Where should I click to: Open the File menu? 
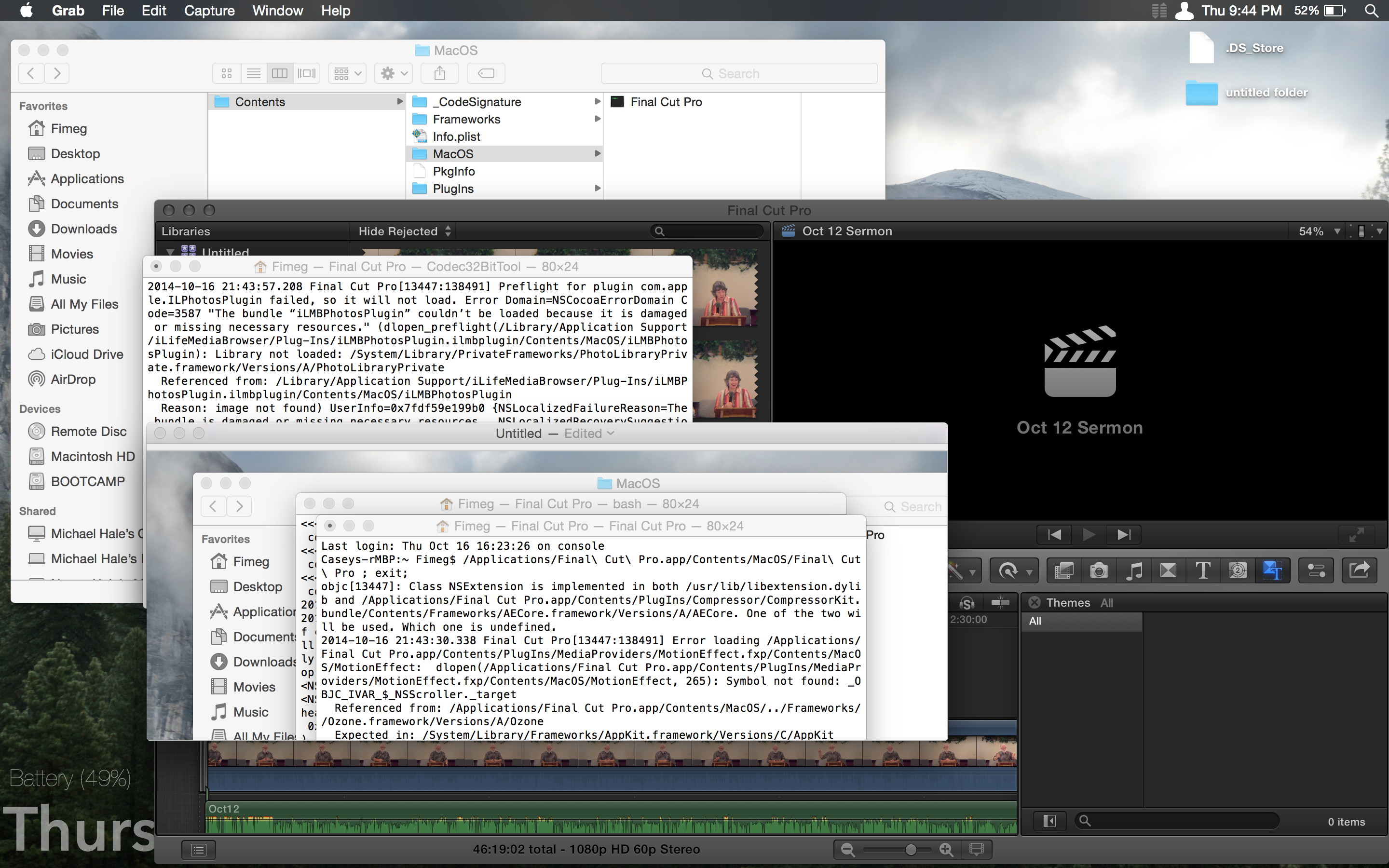tap(112, 10)
